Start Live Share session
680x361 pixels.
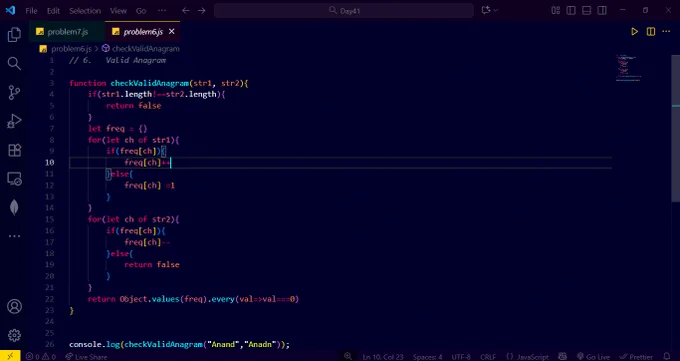click(x=86, y=357)
